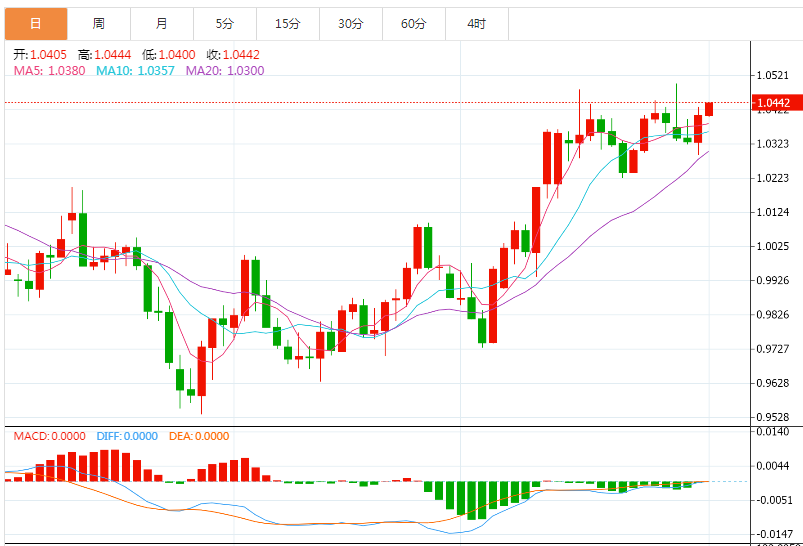Click the MACD: 0.0000 label
803x546 pixels.
coord(50,436)
